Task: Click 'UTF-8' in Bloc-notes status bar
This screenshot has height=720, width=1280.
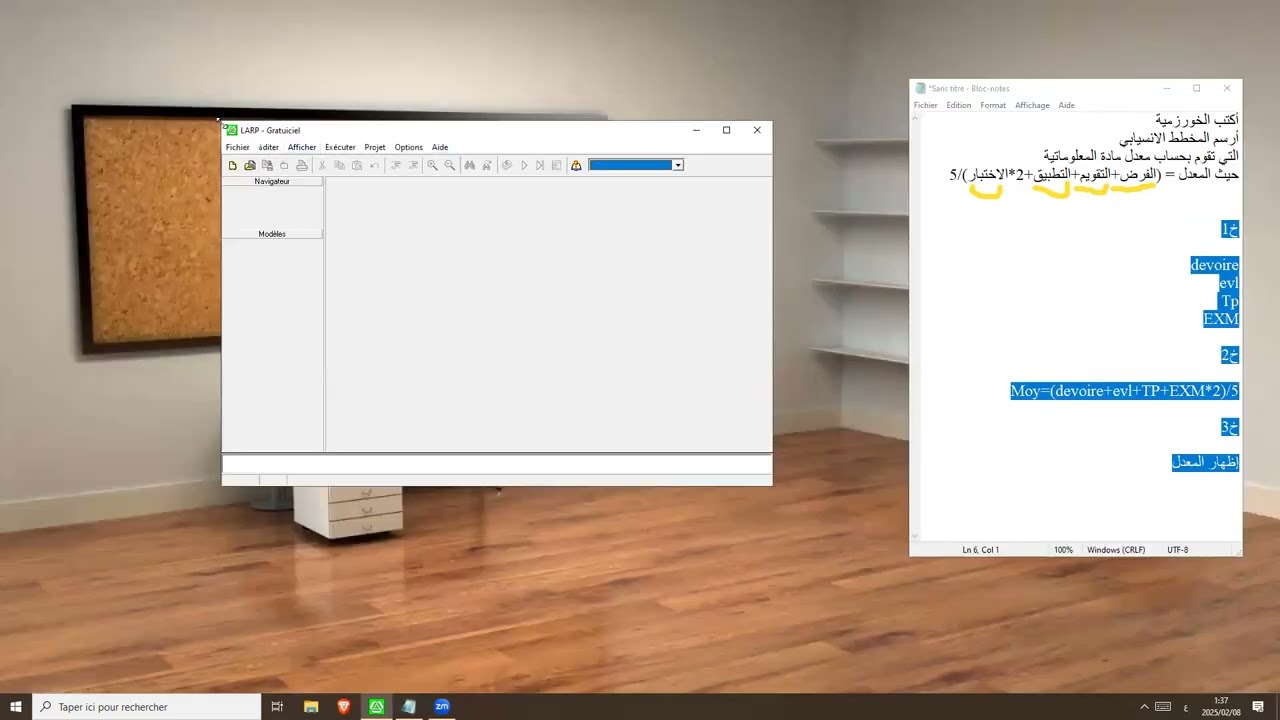Action: [1177, 550]
